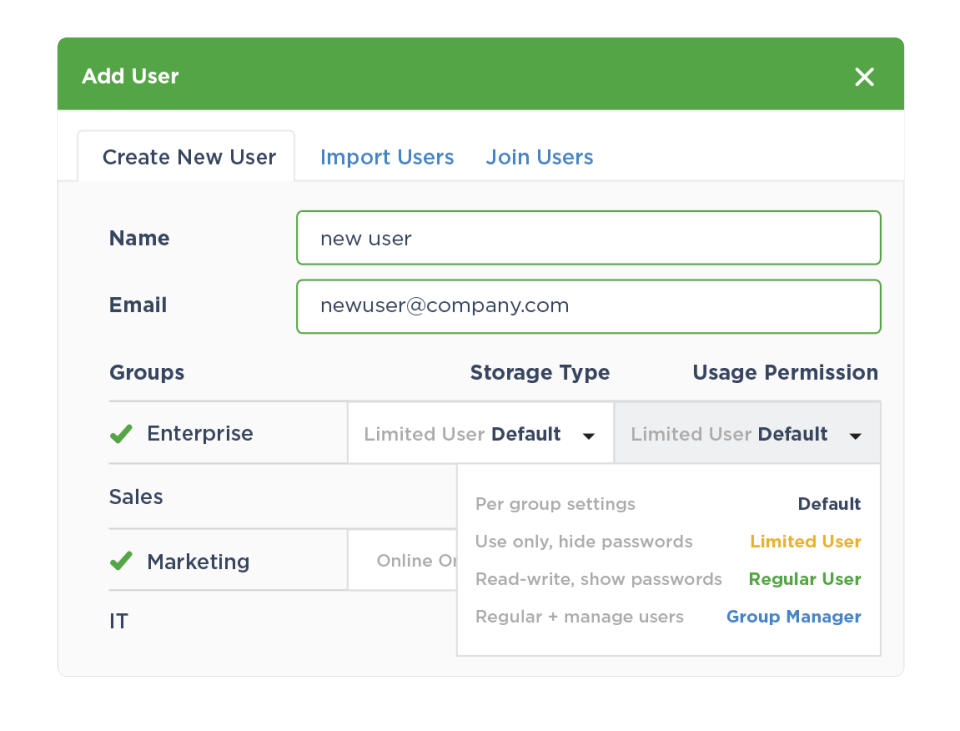The height and width of the screenshot is (731, 960).
Task: Uncheck the Enterprise group checkmark
Action: [x=121, y=434]
